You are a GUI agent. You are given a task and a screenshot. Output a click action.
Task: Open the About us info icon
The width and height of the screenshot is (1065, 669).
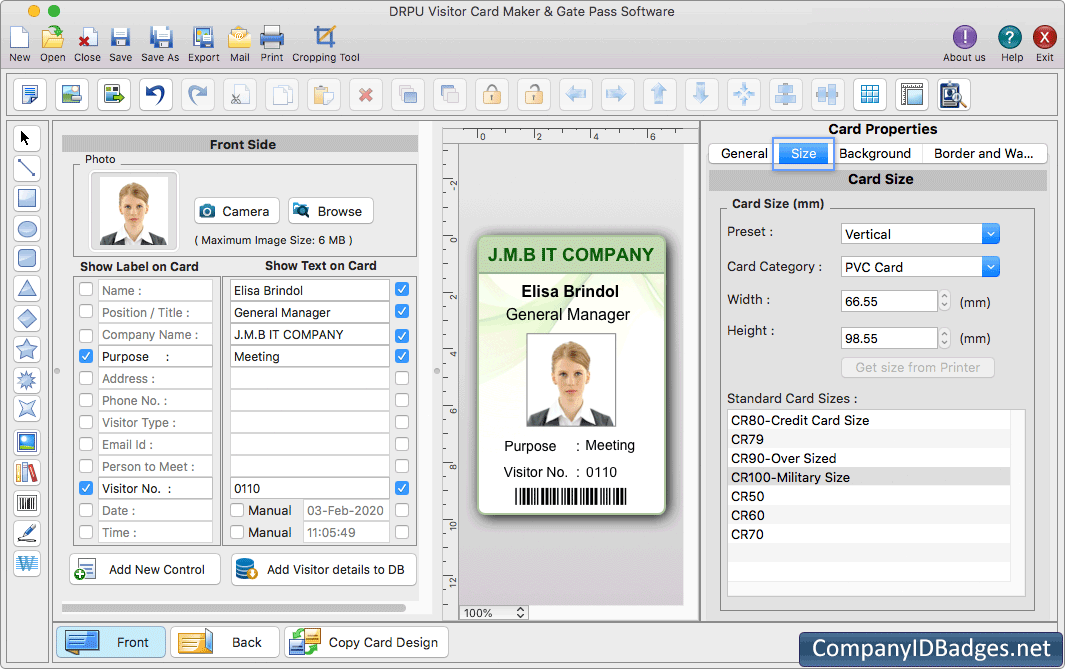[964, 37]
